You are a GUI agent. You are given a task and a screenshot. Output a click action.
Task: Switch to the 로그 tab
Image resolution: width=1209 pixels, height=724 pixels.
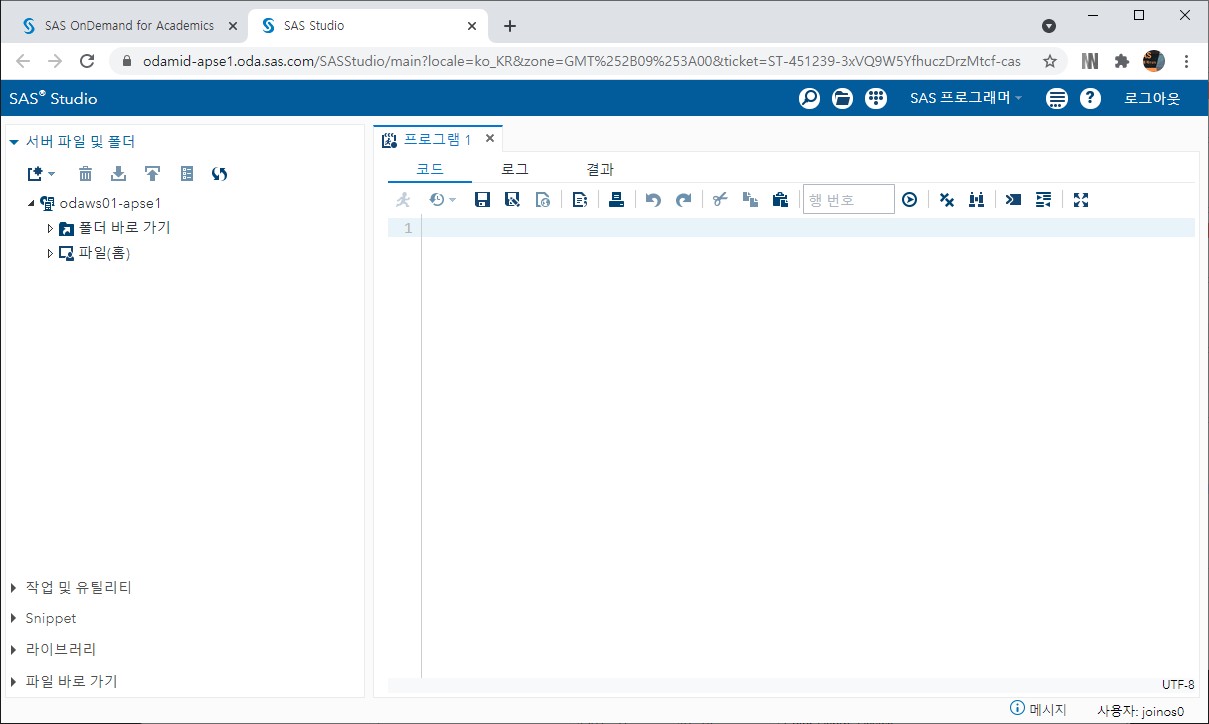(515, 169)
